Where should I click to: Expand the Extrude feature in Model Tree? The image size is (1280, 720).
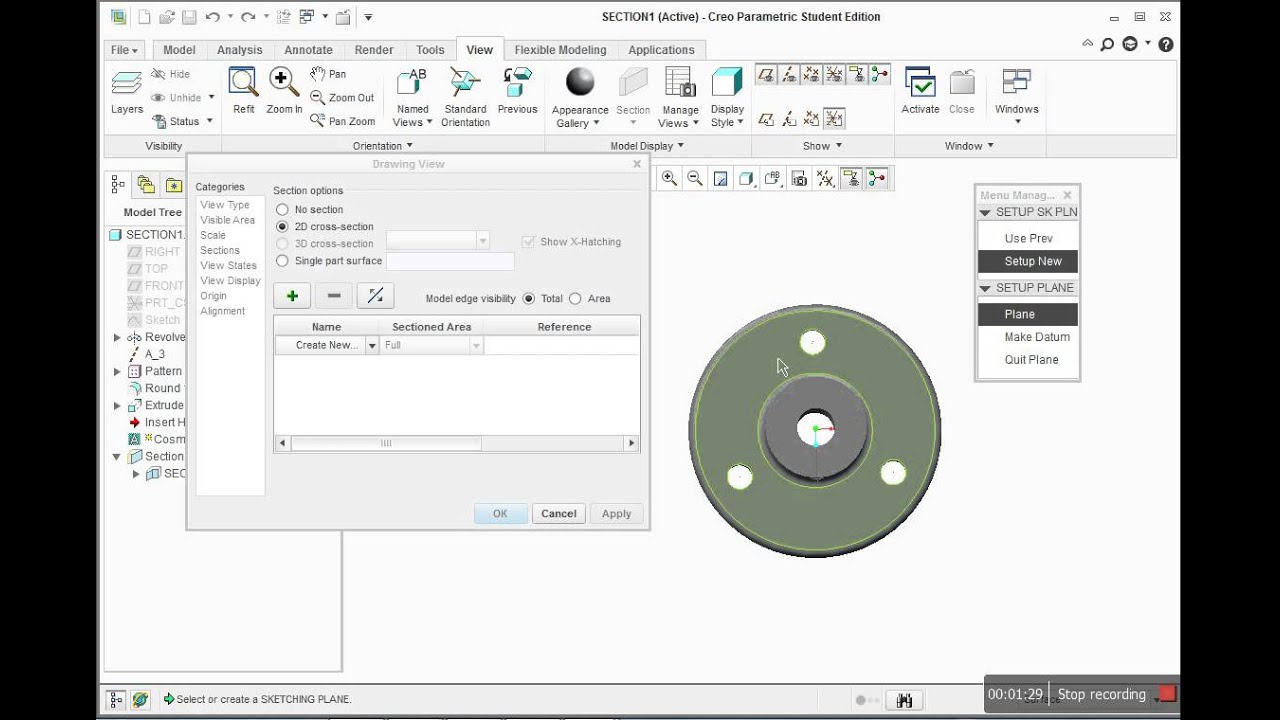[x=117, y=406]
